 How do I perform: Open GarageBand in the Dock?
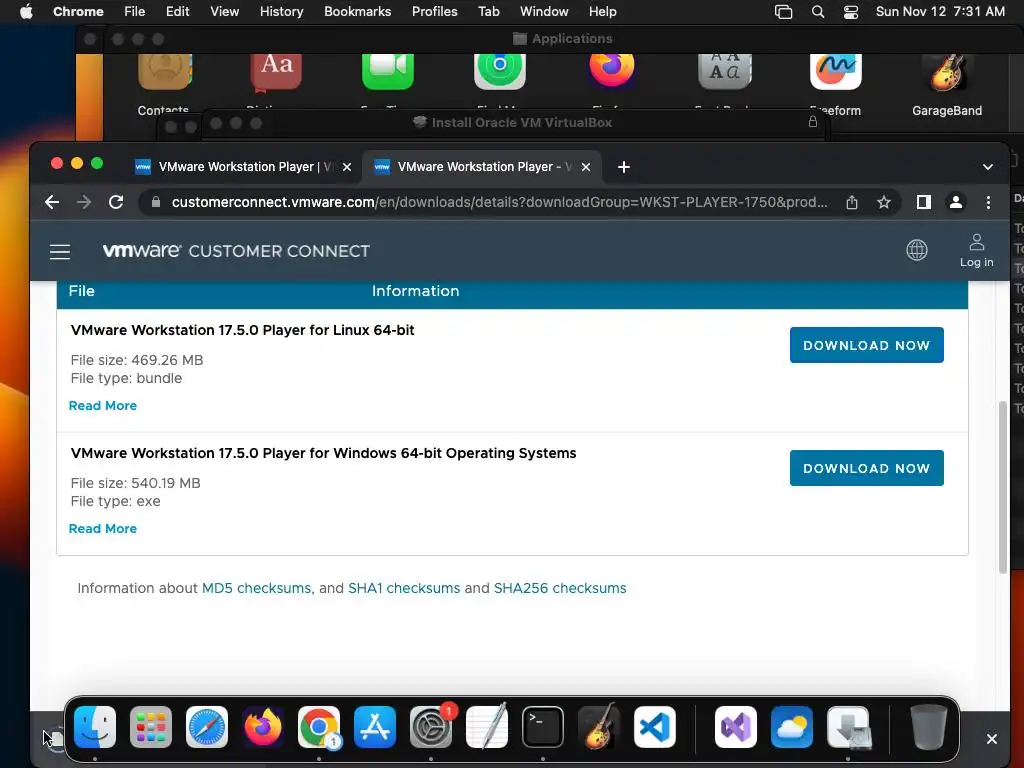599,727
